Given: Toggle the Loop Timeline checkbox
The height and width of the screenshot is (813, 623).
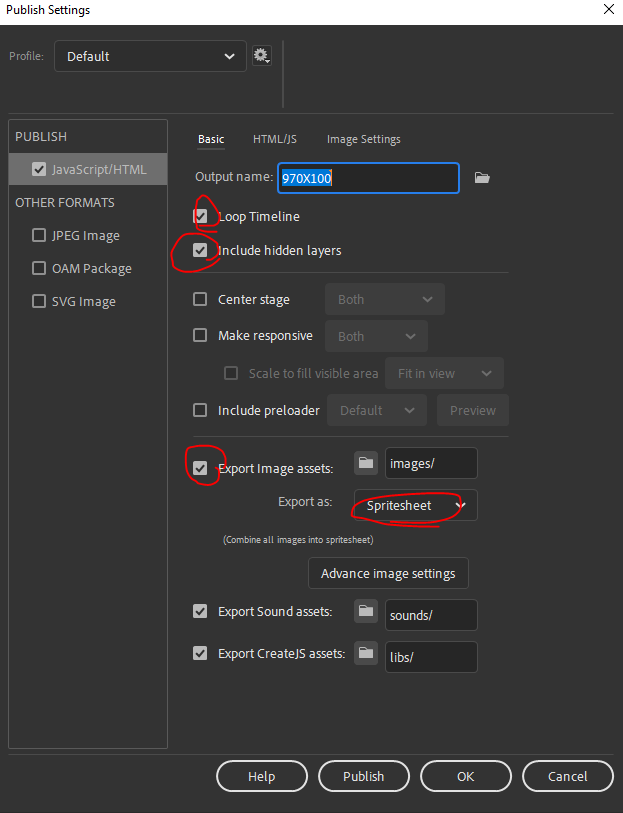Looking at the screenshot, I should (201, 216).
